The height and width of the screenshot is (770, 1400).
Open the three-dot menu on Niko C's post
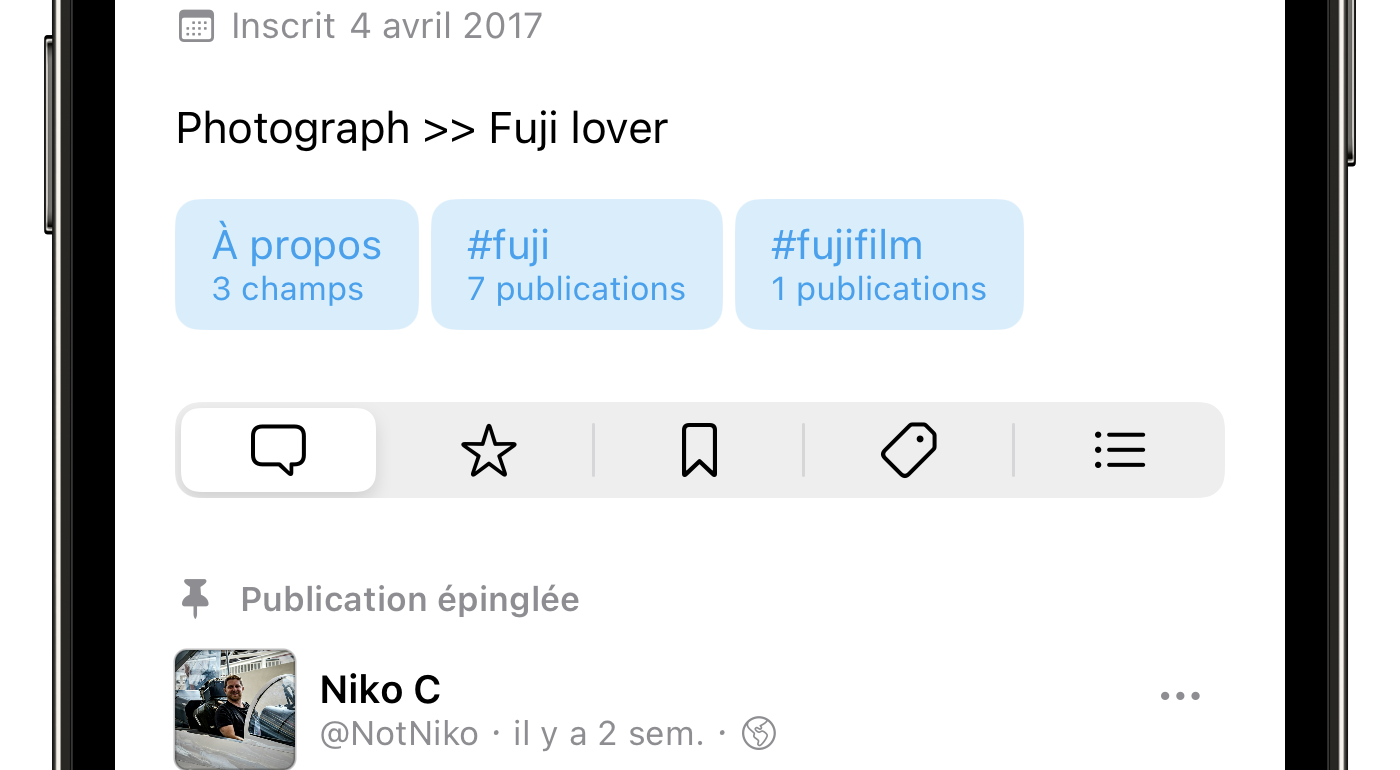[1180, 696]
